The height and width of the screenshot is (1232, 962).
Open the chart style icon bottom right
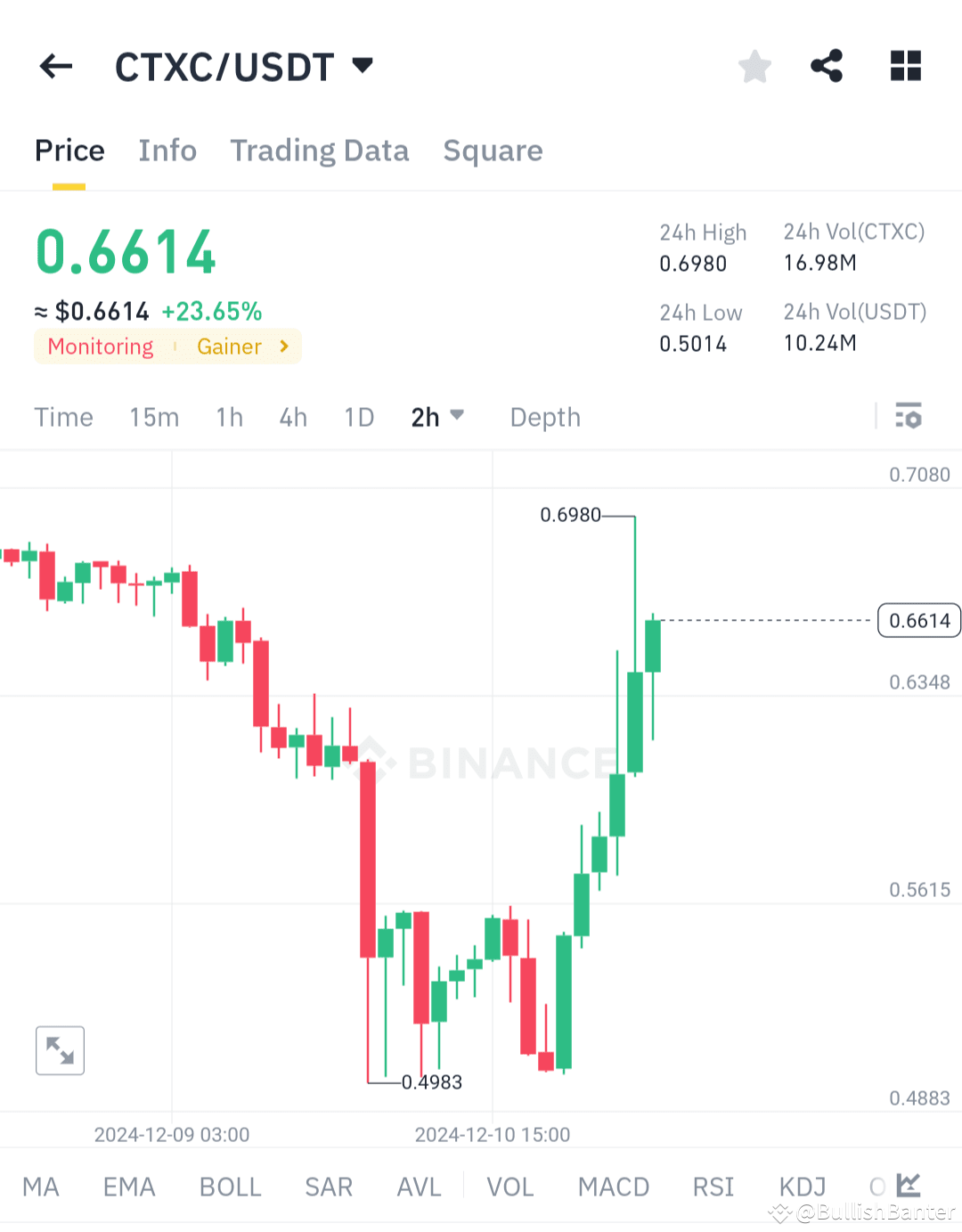[x=909, y=1186]
